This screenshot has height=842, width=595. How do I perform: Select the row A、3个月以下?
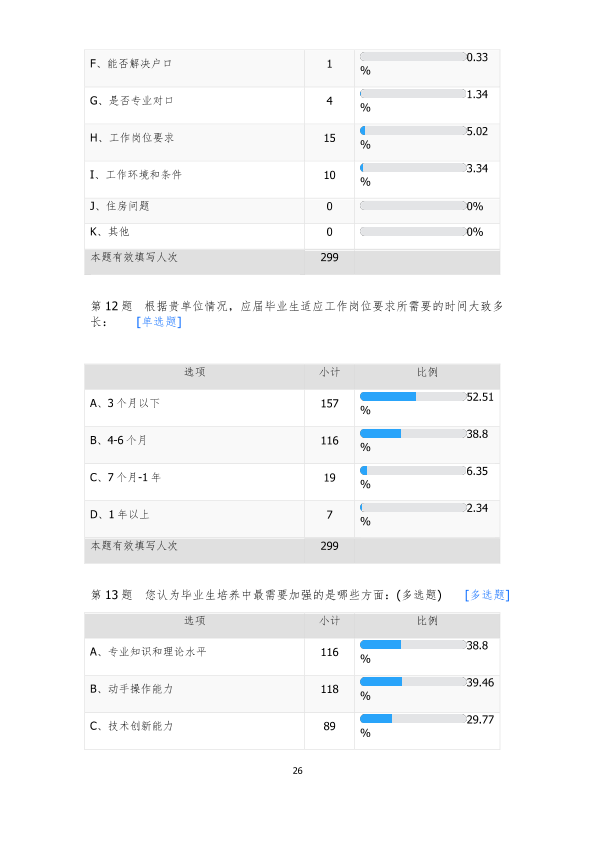click(x=292, y=408)
